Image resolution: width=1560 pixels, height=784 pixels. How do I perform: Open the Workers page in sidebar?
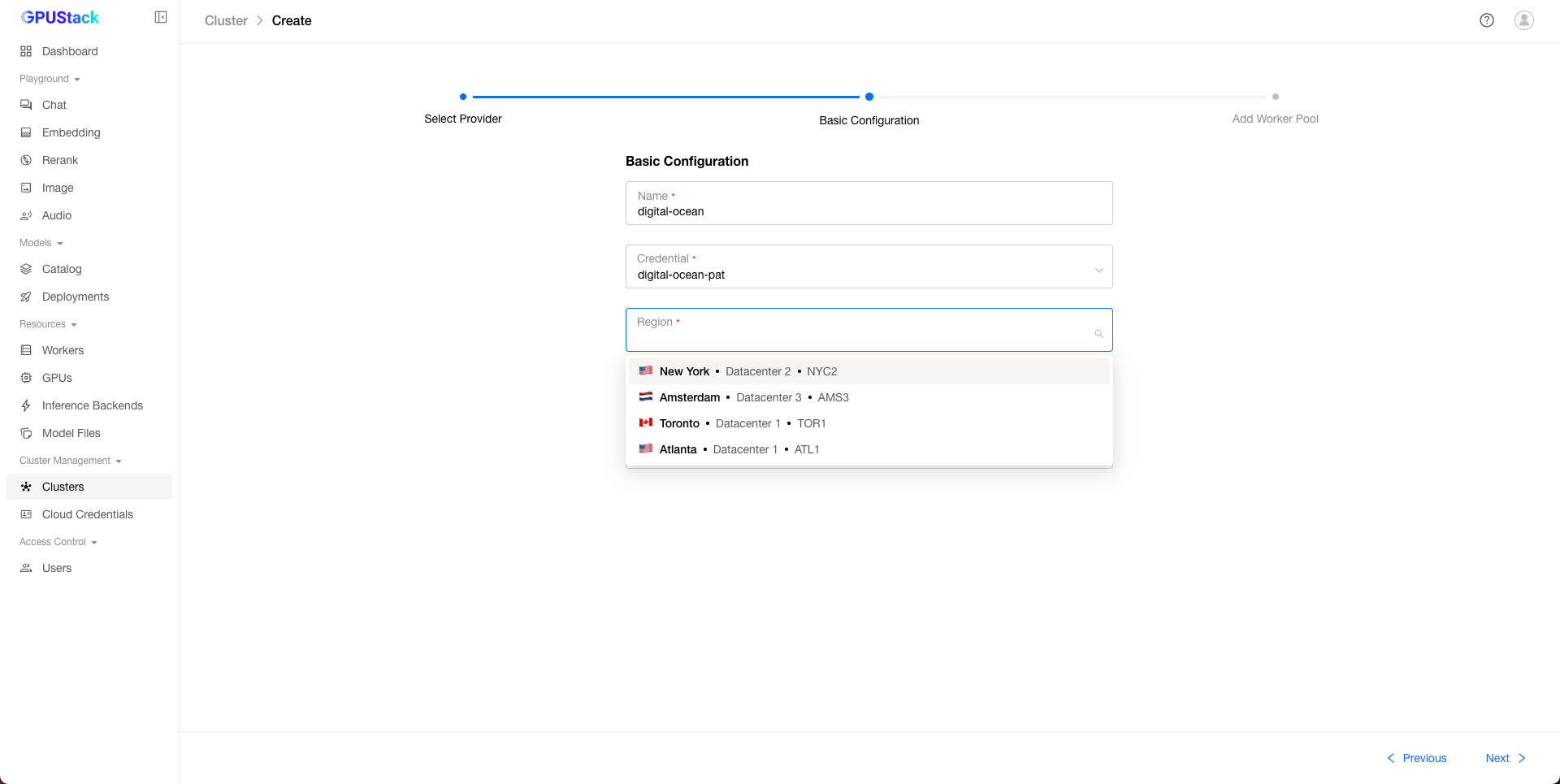pos(63,350)
